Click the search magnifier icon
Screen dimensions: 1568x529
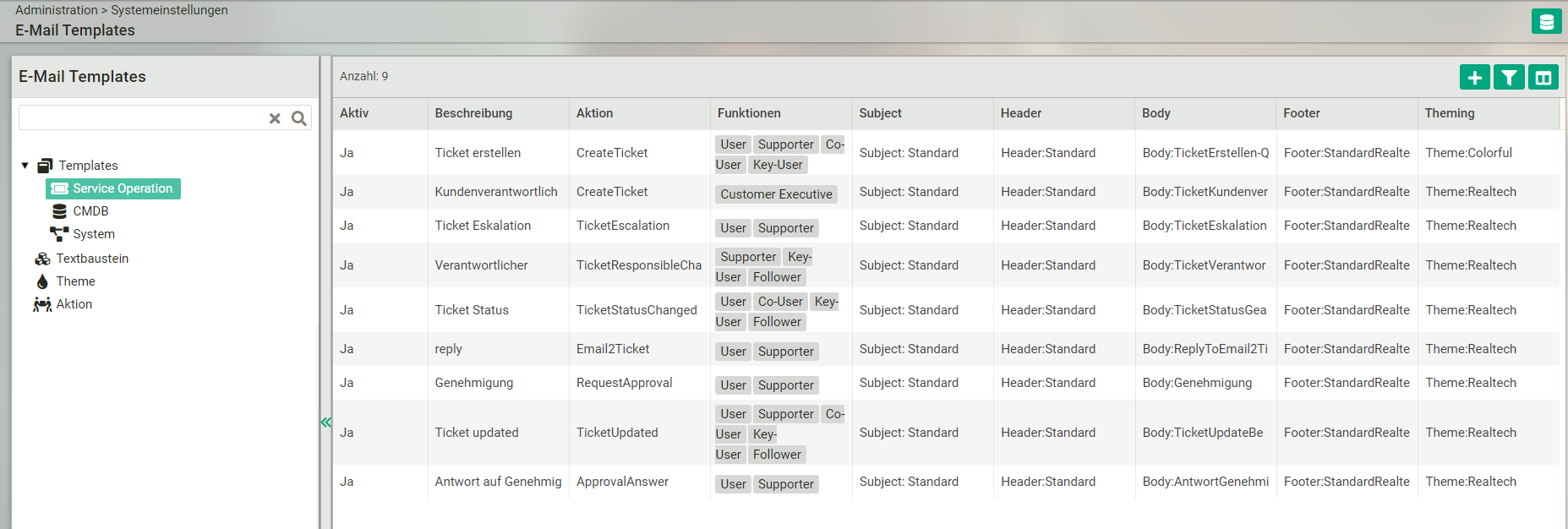(x=298, y=118)
